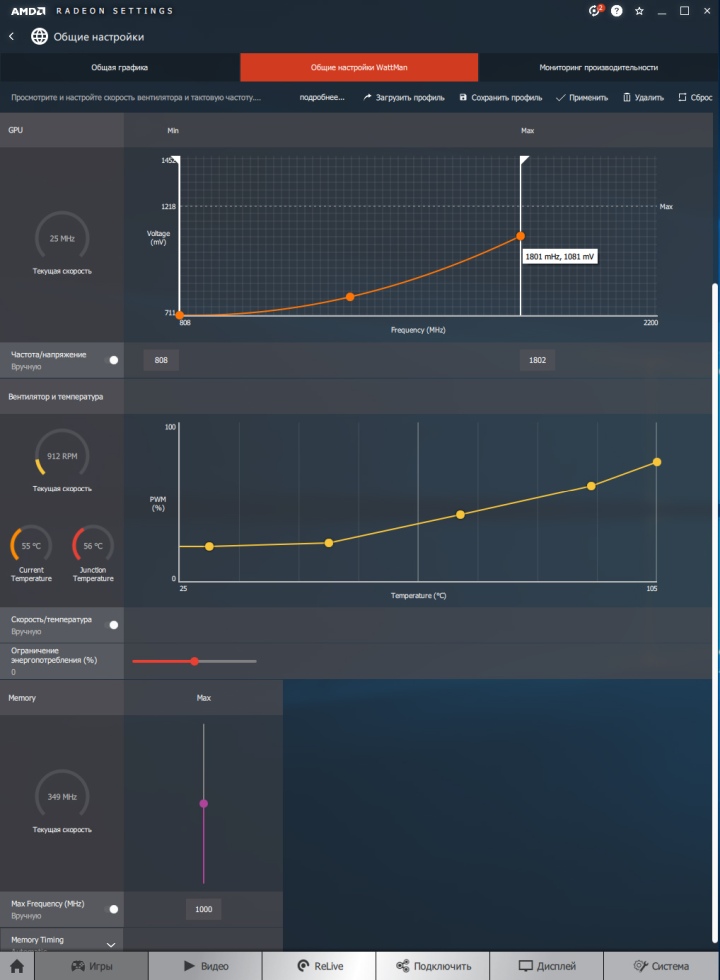
Task: Click the power limit slider handle
Action: (x=194, y=661)
